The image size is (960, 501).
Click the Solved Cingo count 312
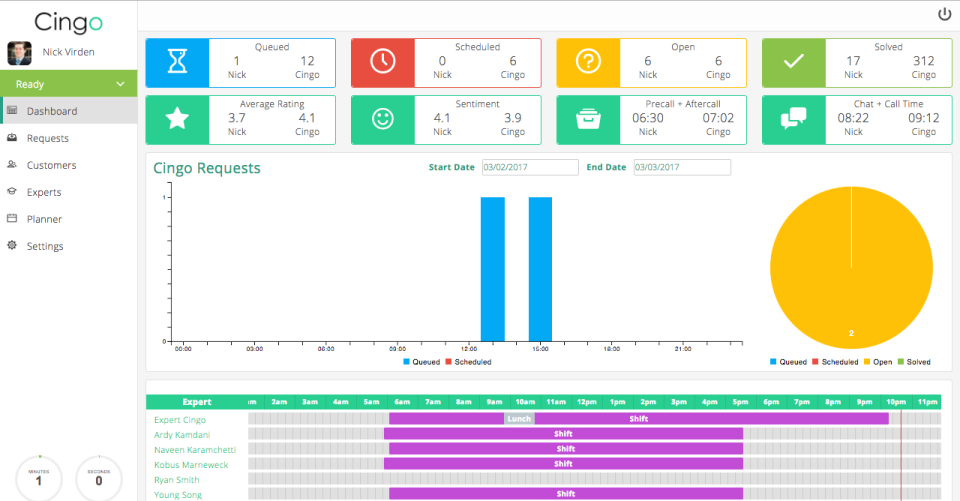[923, 61]
